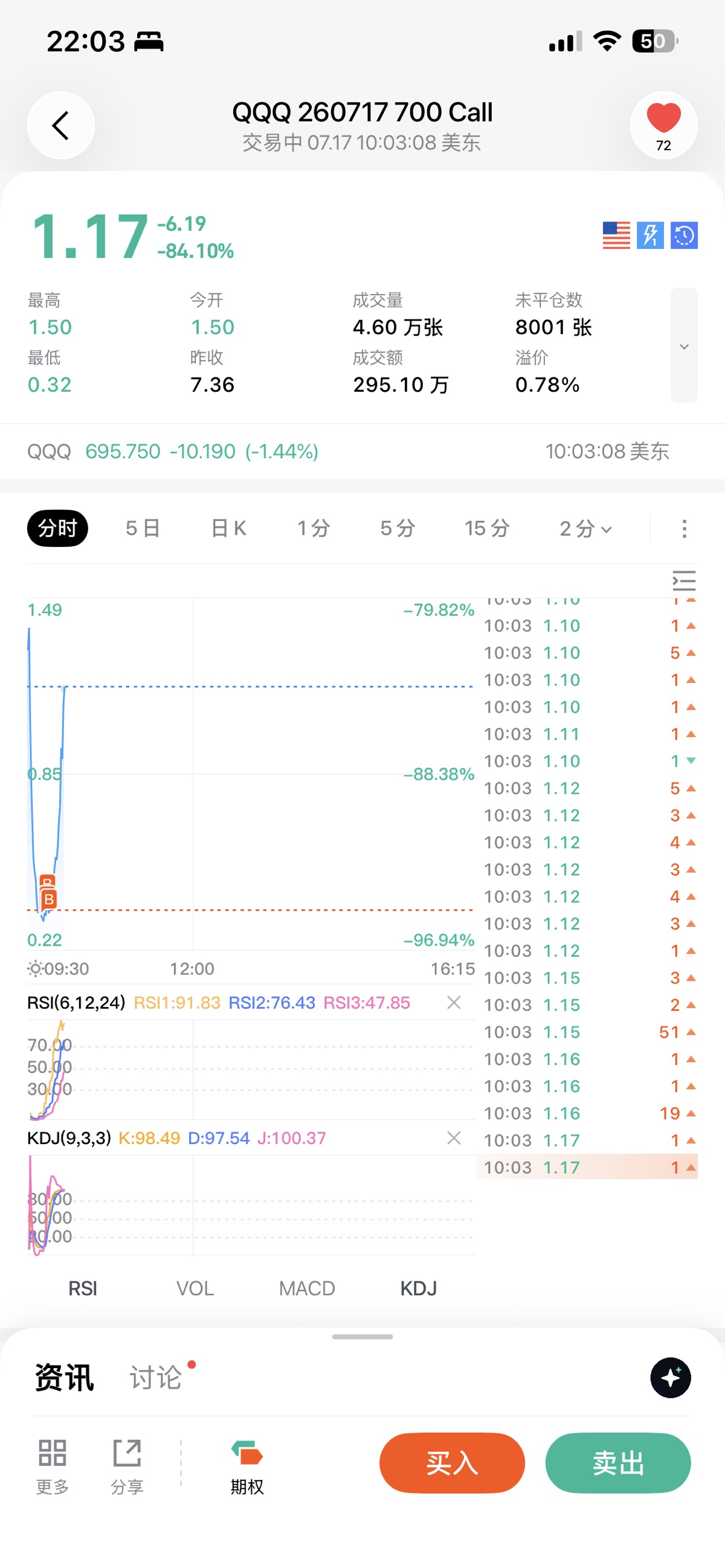Tap the 未平仓数 8001 张 value
Viewport: 725px width, 1568px height.
point(554,327)
